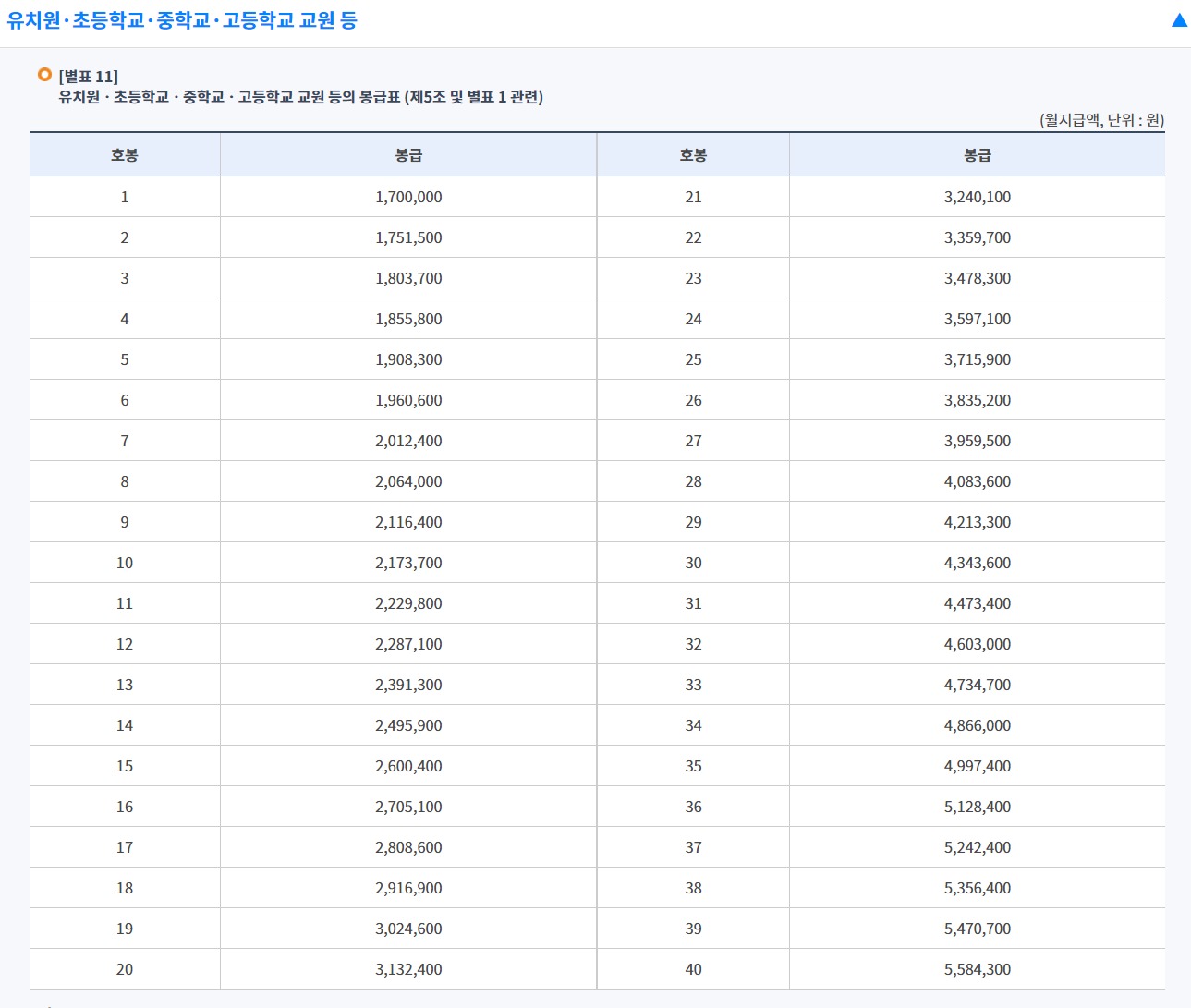
Task: Click 호봉 number 35 cell
Action: pyautogui.click(x=693, y=766)
